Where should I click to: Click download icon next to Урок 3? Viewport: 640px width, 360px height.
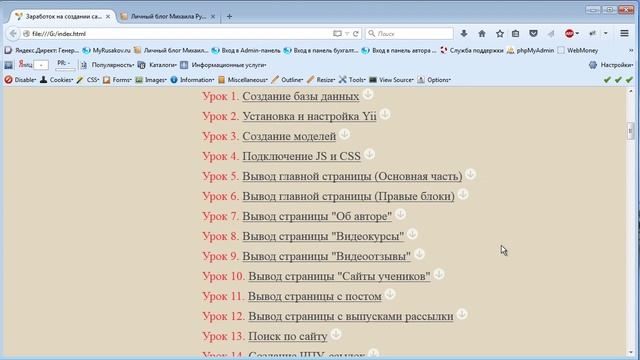click(344, 134)
